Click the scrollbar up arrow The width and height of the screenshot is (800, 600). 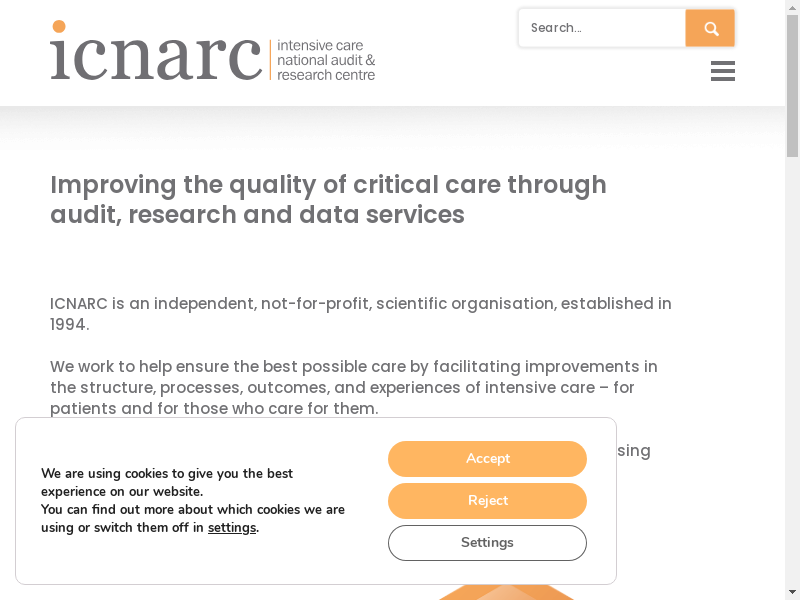[792, 7]
